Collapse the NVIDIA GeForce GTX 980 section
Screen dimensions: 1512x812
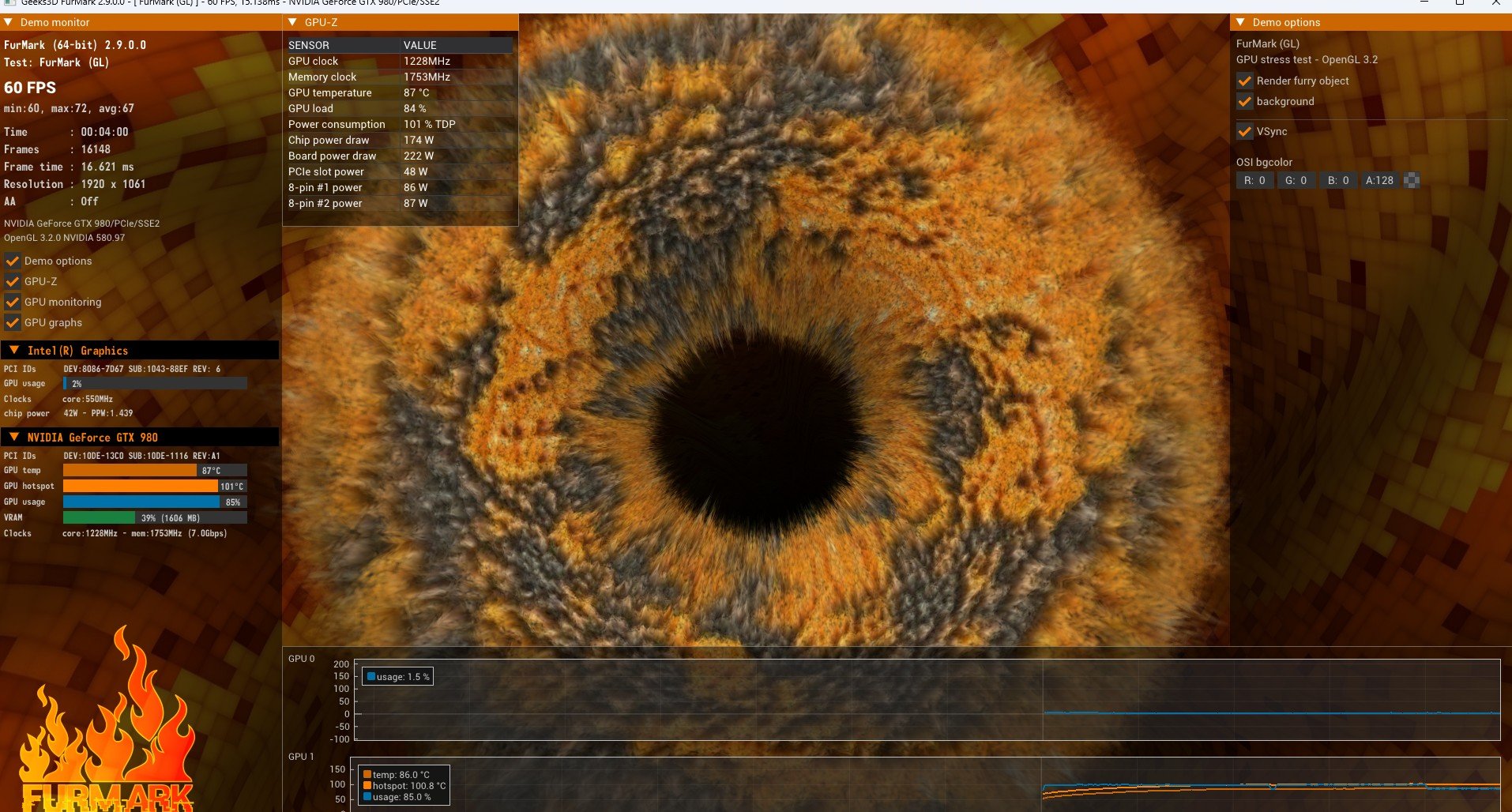click(x=14, y=437)
